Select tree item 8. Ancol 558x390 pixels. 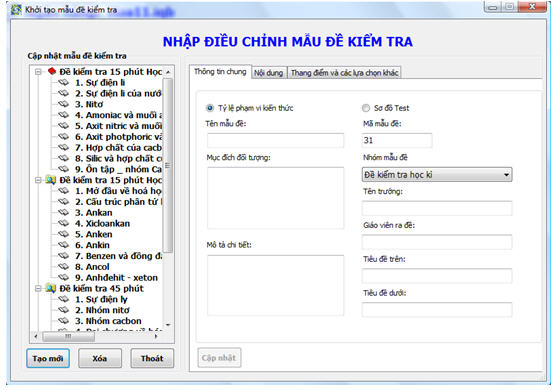click(92, 267)
